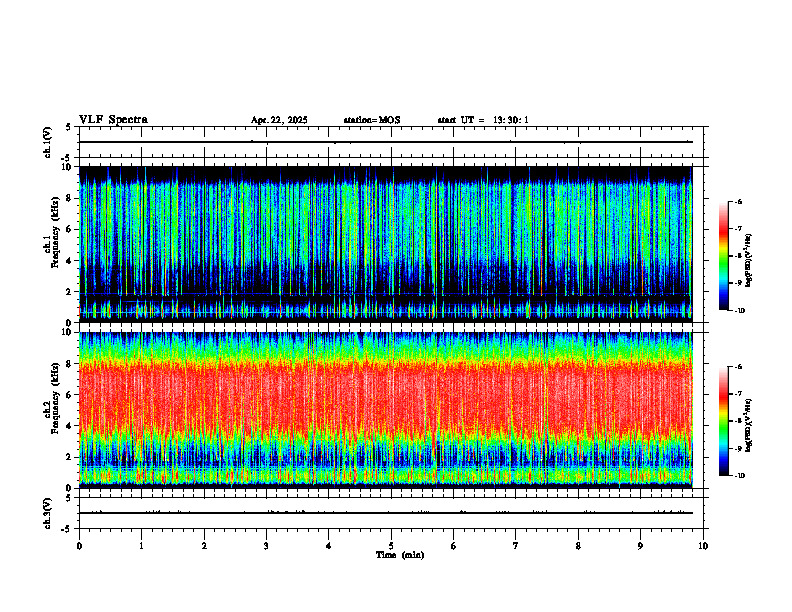Click time-axis tick label '3'
Viewport: 792px width, 612px height.
(x=266, y=546)
